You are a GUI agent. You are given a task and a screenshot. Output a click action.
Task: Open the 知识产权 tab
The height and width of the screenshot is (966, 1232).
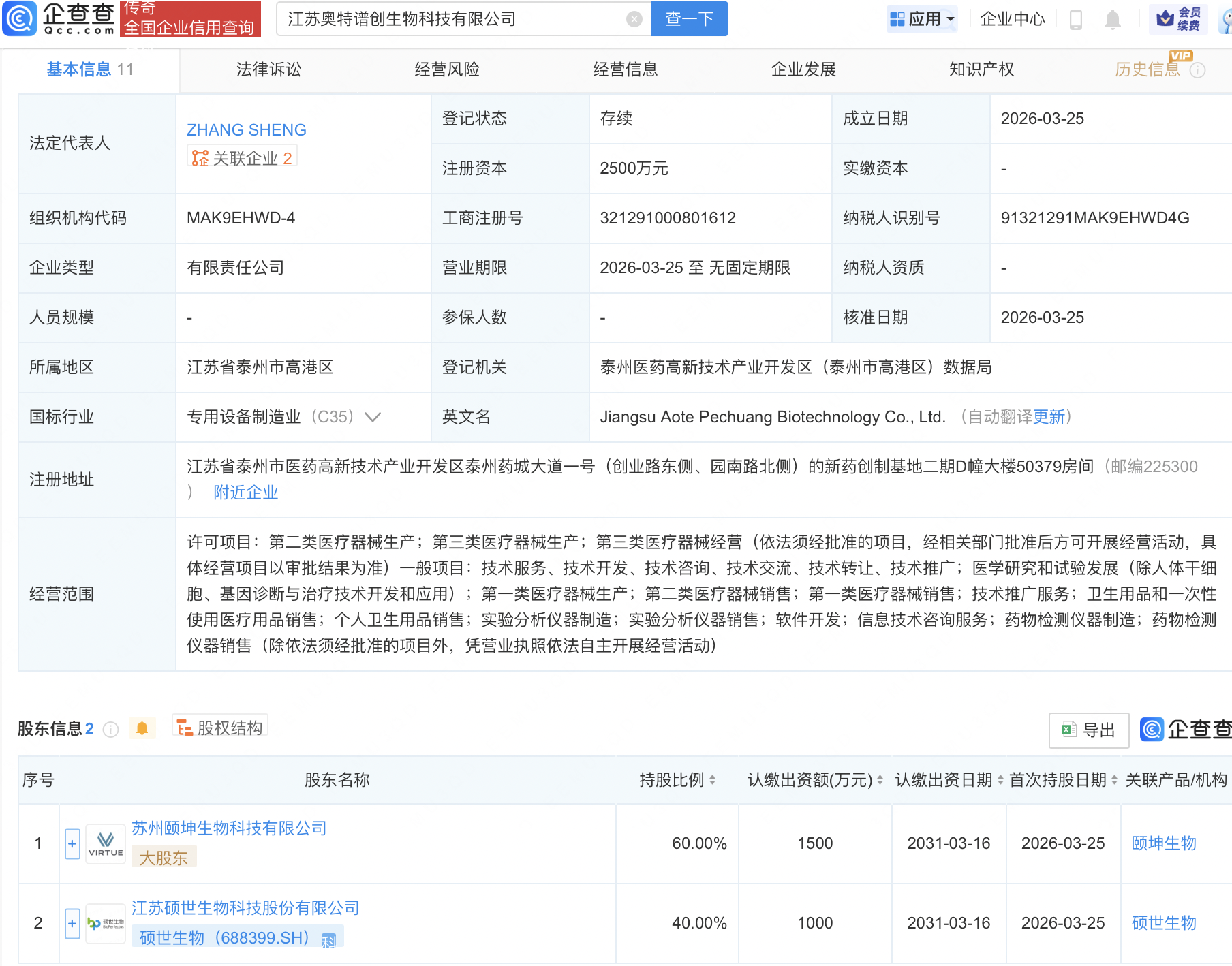981,69
